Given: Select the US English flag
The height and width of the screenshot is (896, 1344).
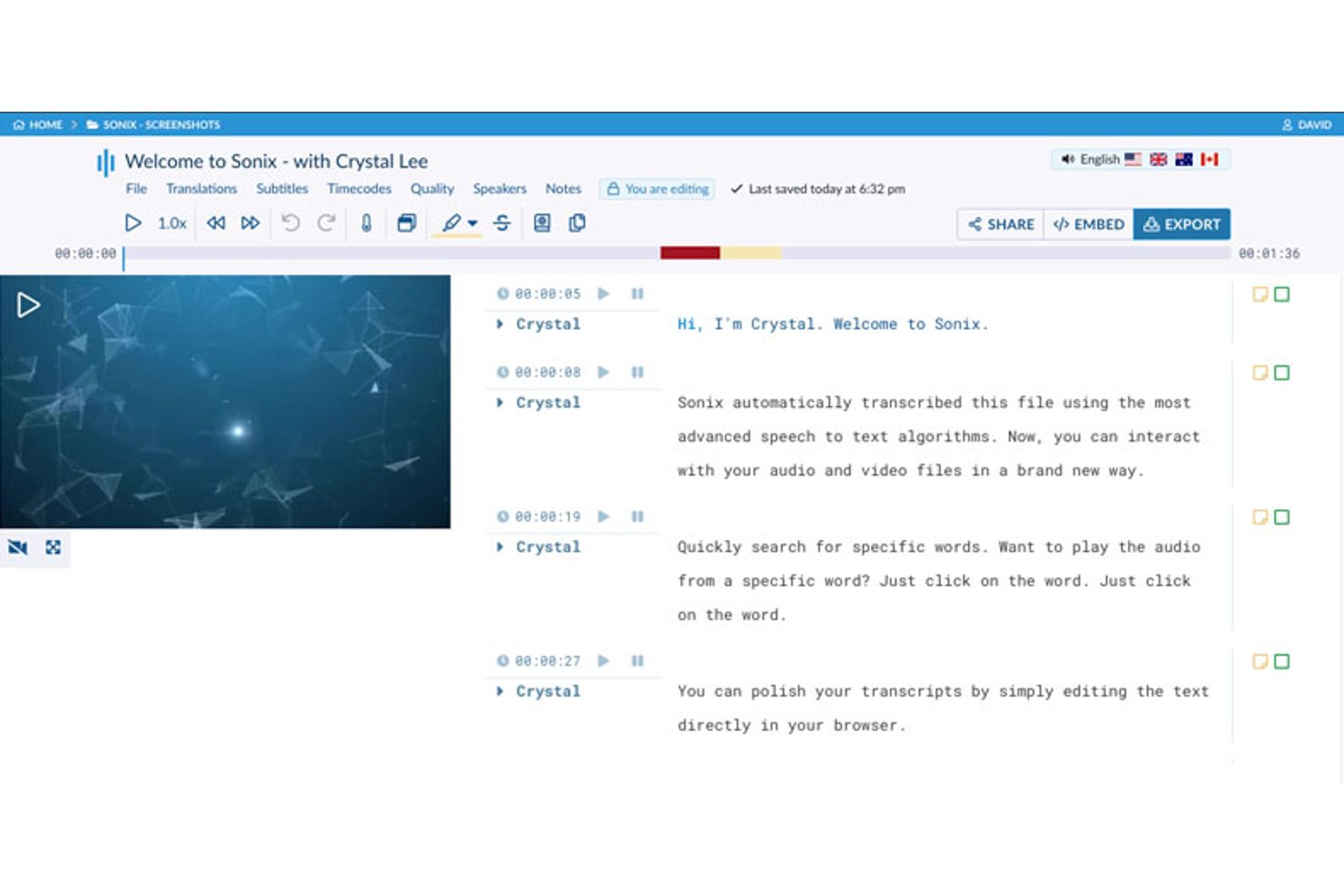Looking at the screenshot, I should (1132, 159).
